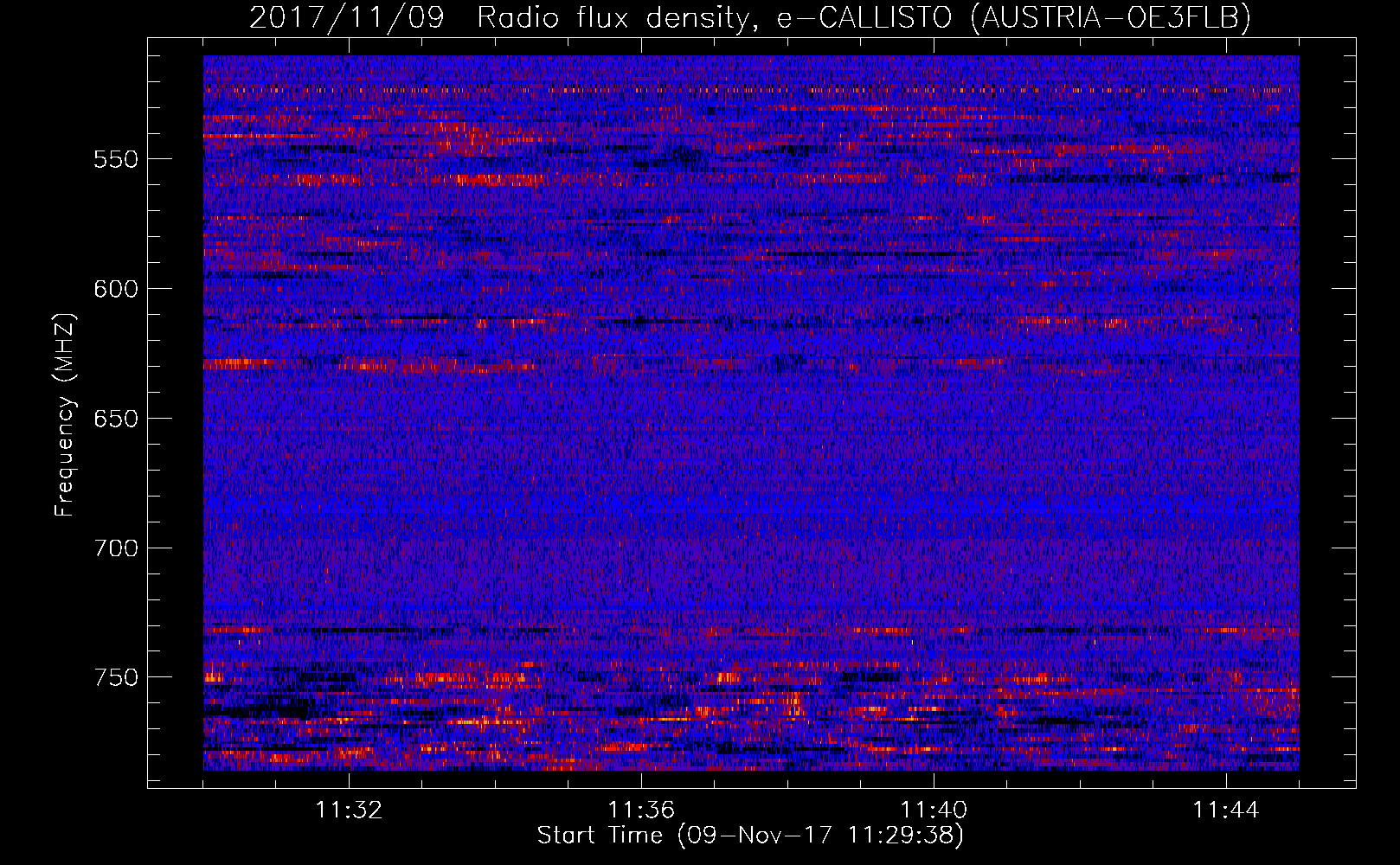The height and width of the screenshot is (865, 1400).
Task: Select the 700 frequency tick label
Action: pyautogui.click(x=115, y=548)
